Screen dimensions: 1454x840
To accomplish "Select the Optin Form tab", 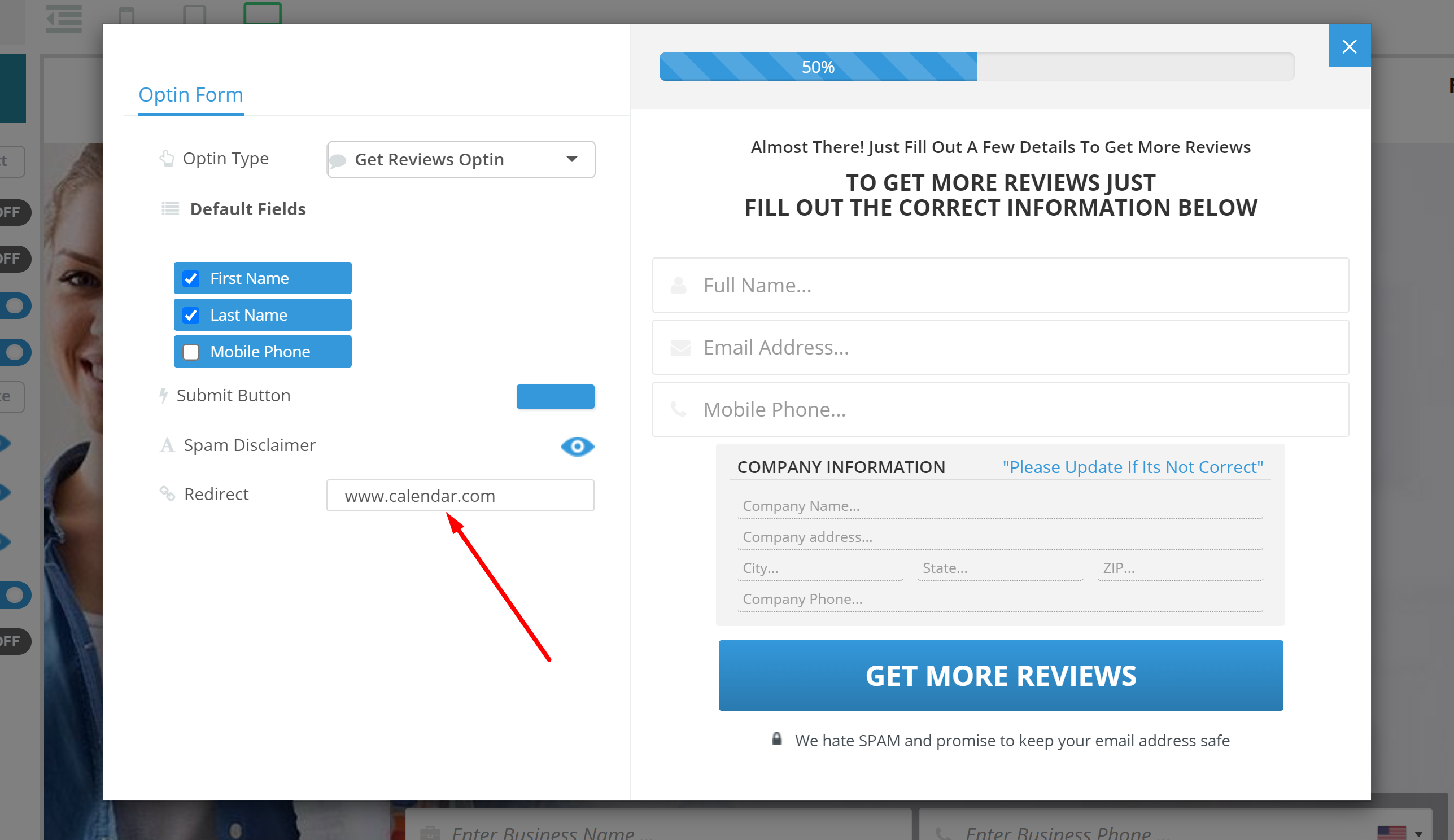I will [191, 95].
